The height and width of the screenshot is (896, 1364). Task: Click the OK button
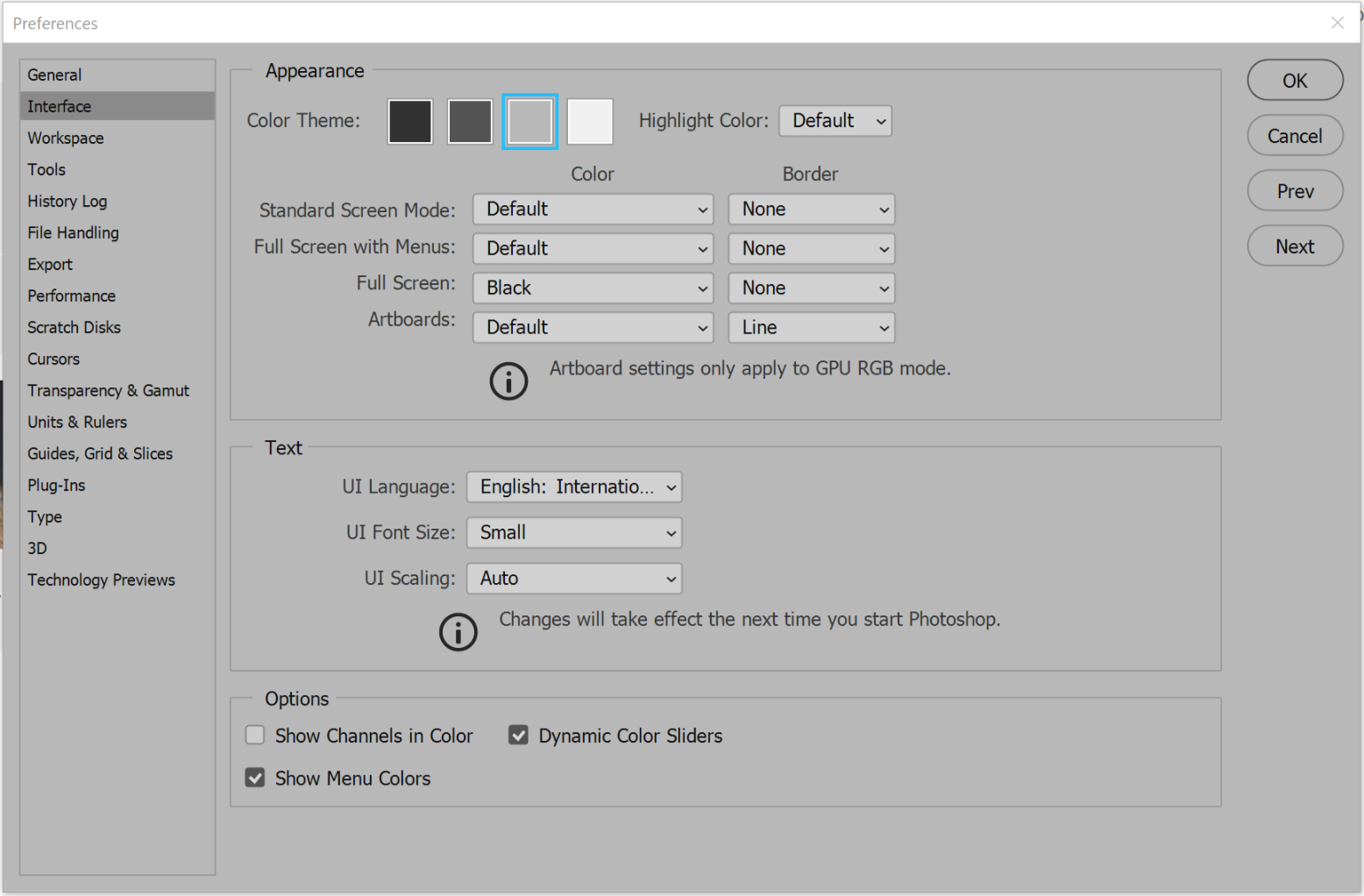(1295, 81)
